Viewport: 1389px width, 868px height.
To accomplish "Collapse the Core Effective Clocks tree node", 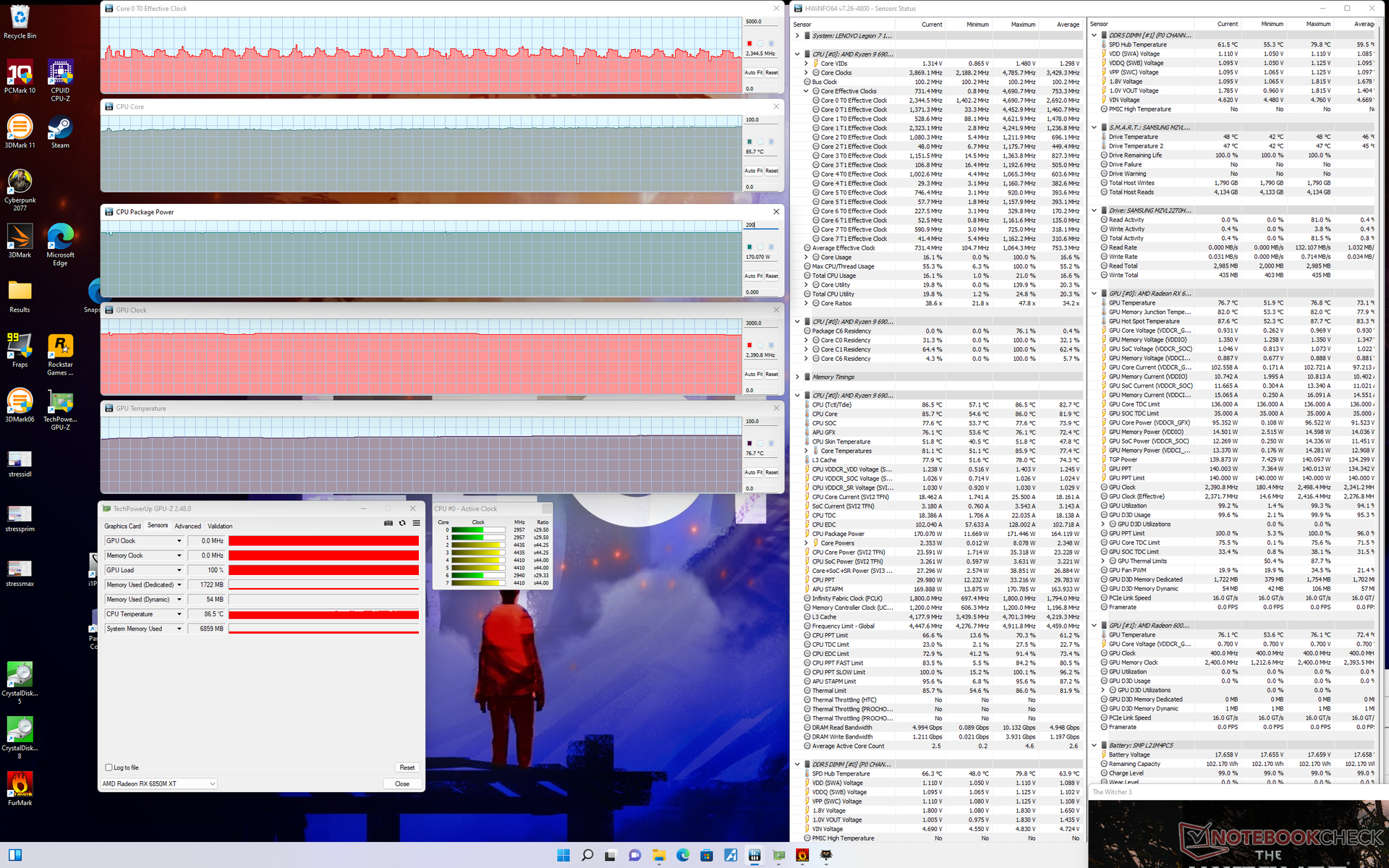I will coord(807,91).
